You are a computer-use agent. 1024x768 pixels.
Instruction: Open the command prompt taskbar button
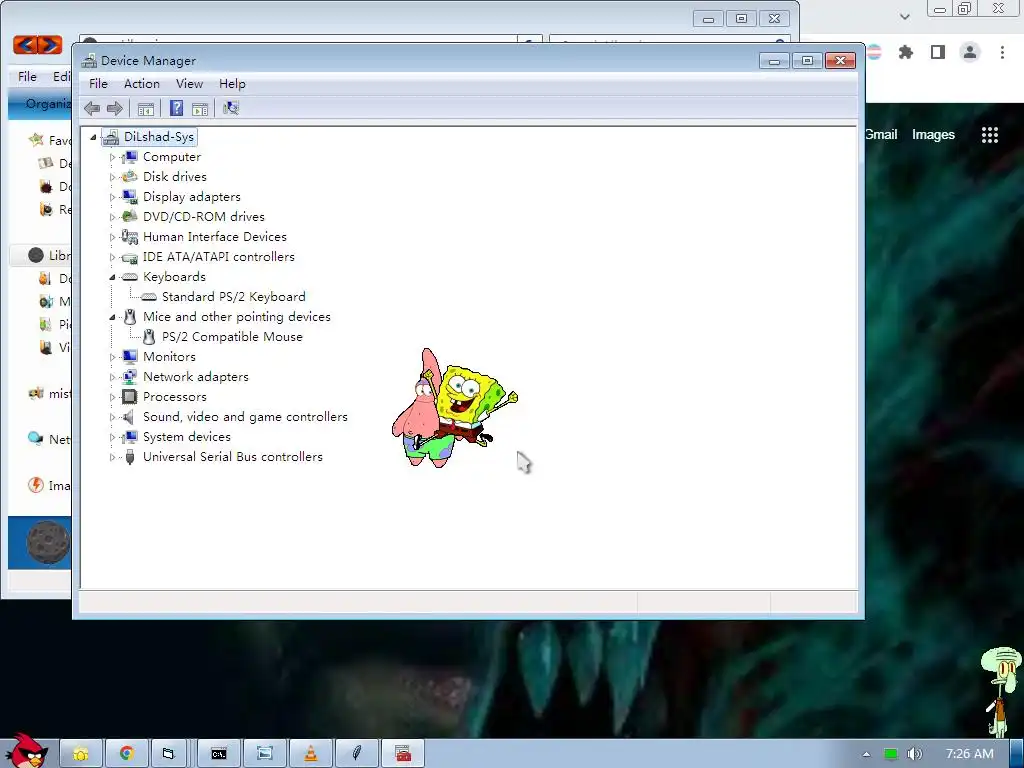[219, 754]
